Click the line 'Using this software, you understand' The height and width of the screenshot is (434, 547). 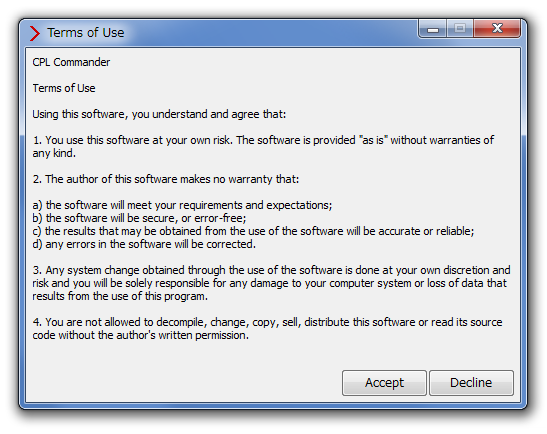(159, 114)
